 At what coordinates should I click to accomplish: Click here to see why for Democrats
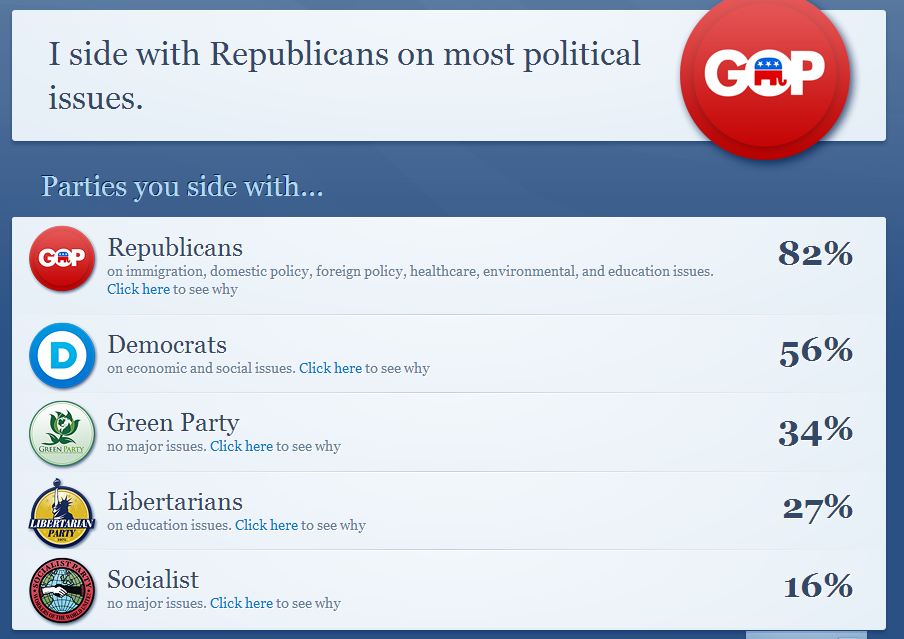(x=330, y=368)
